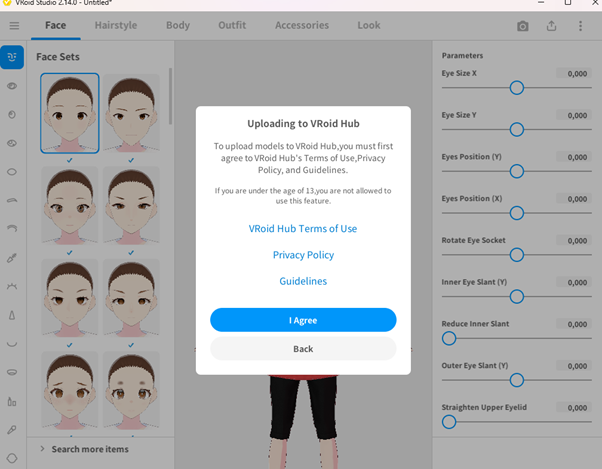Image resolution: width=602 pixels, height=469 pixels.
Task: Select top-row second face set with narrow eyes
Action: pyautogui.click(x=131, y=113)
